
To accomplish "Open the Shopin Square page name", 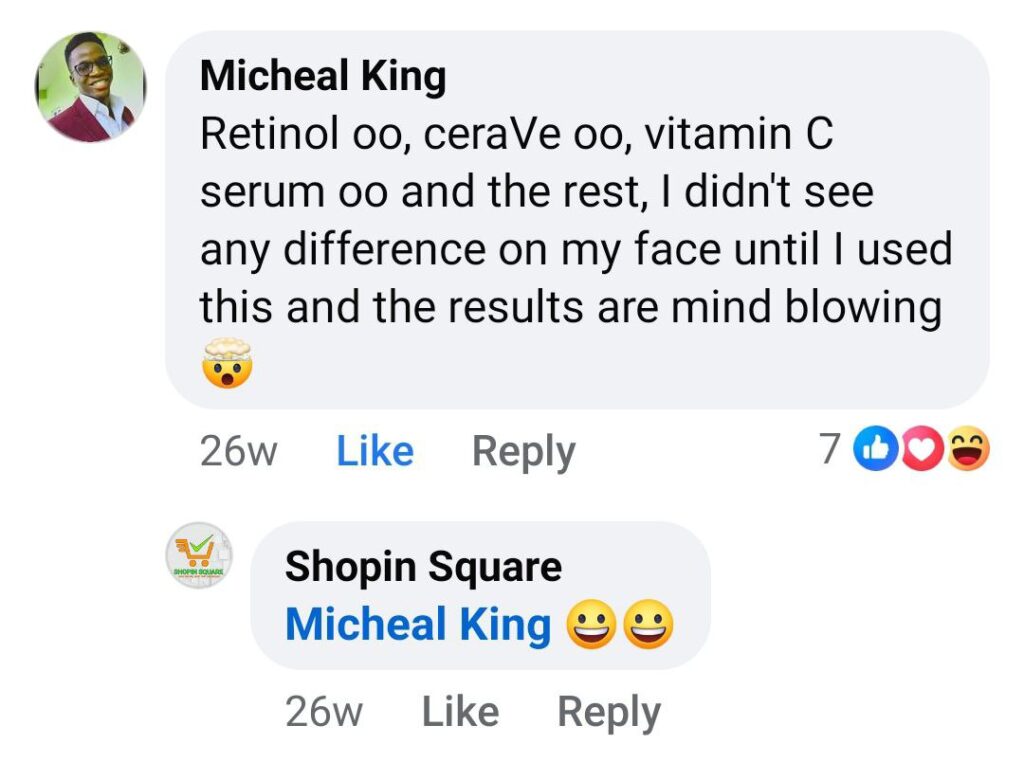I will tap(423, 567).
